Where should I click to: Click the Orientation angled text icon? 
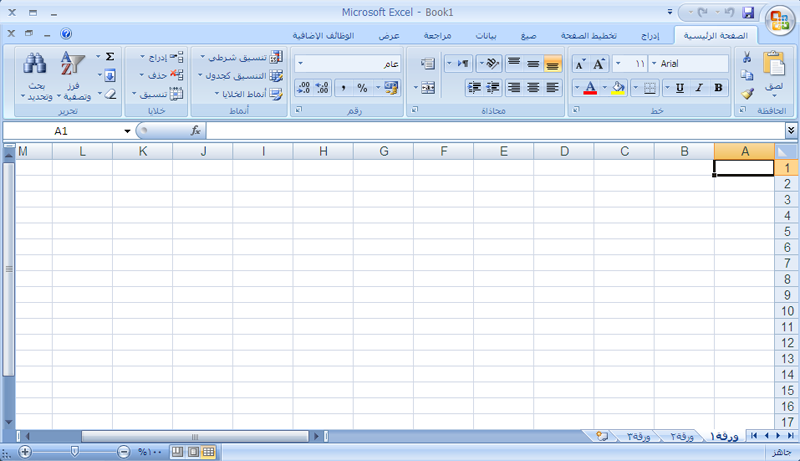(492, 64)
